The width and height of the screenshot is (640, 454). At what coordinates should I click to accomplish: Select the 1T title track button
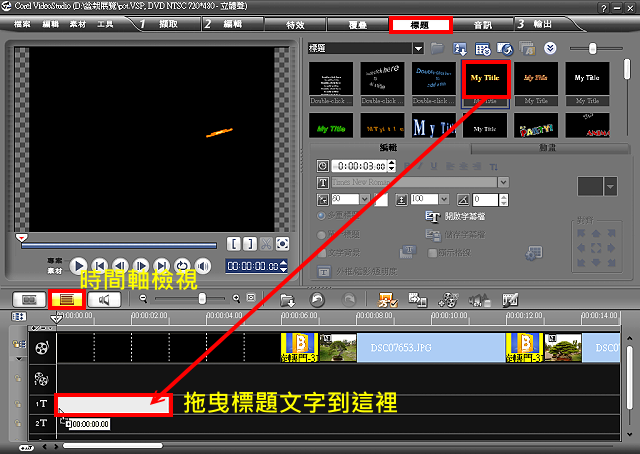[x=41, y=404]
